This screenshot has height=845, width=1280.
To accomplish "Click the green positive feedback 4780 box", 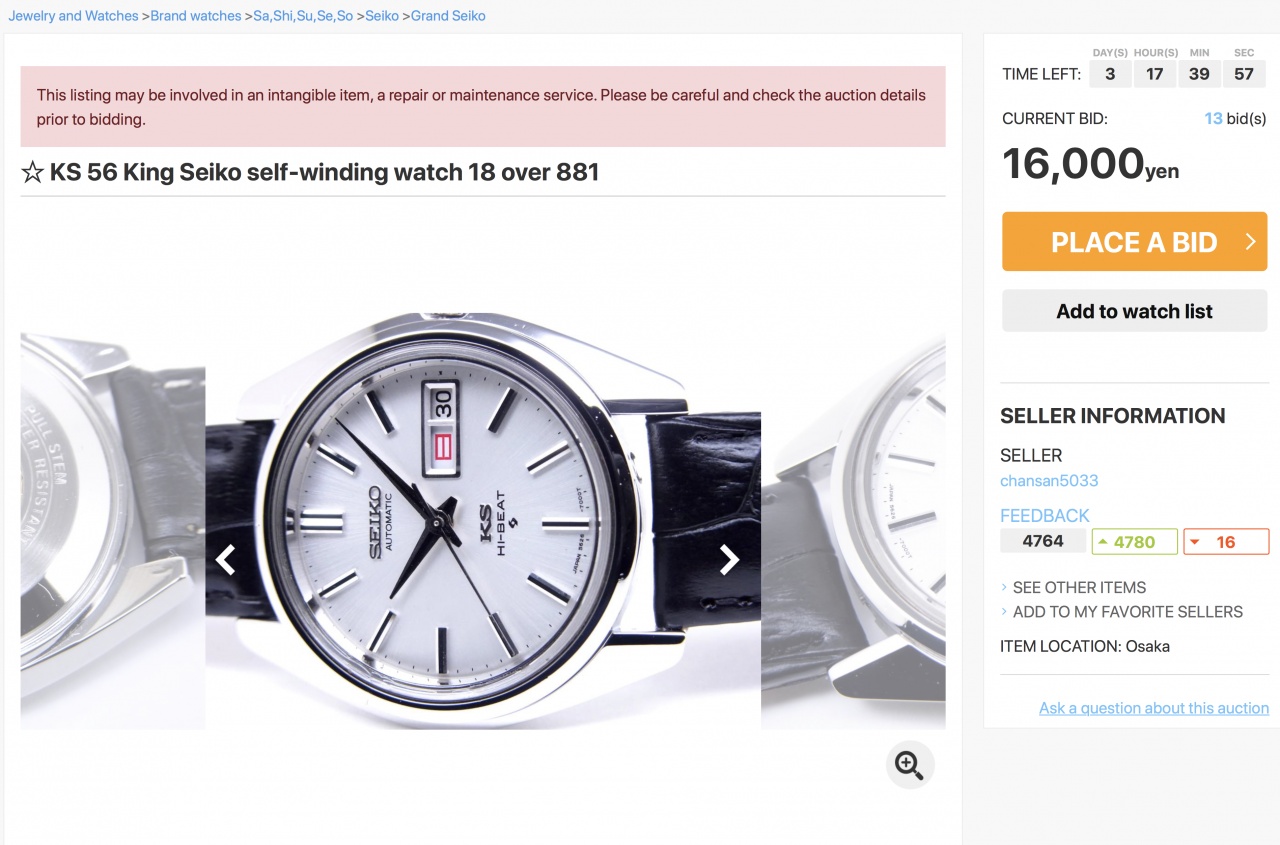I will [1134, 542].
